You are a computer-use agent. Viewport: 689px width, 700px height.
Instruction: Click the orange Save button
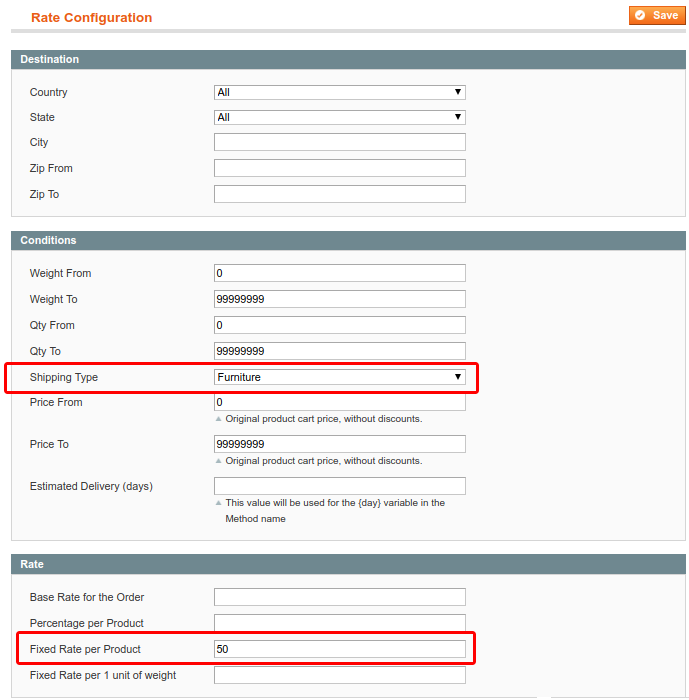tap(656, 15)
